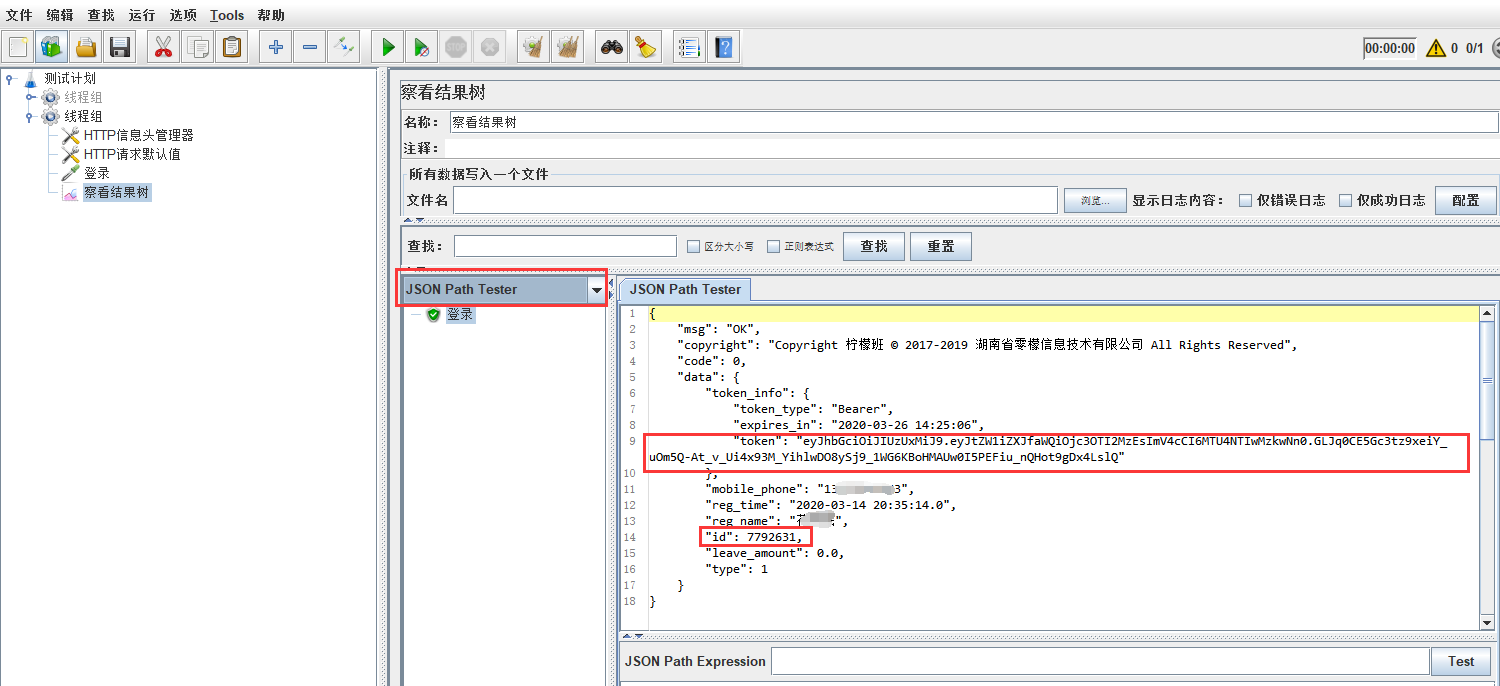
Task: Click the Cut scissors icon in toolbar
Action: tap(163, 47)
